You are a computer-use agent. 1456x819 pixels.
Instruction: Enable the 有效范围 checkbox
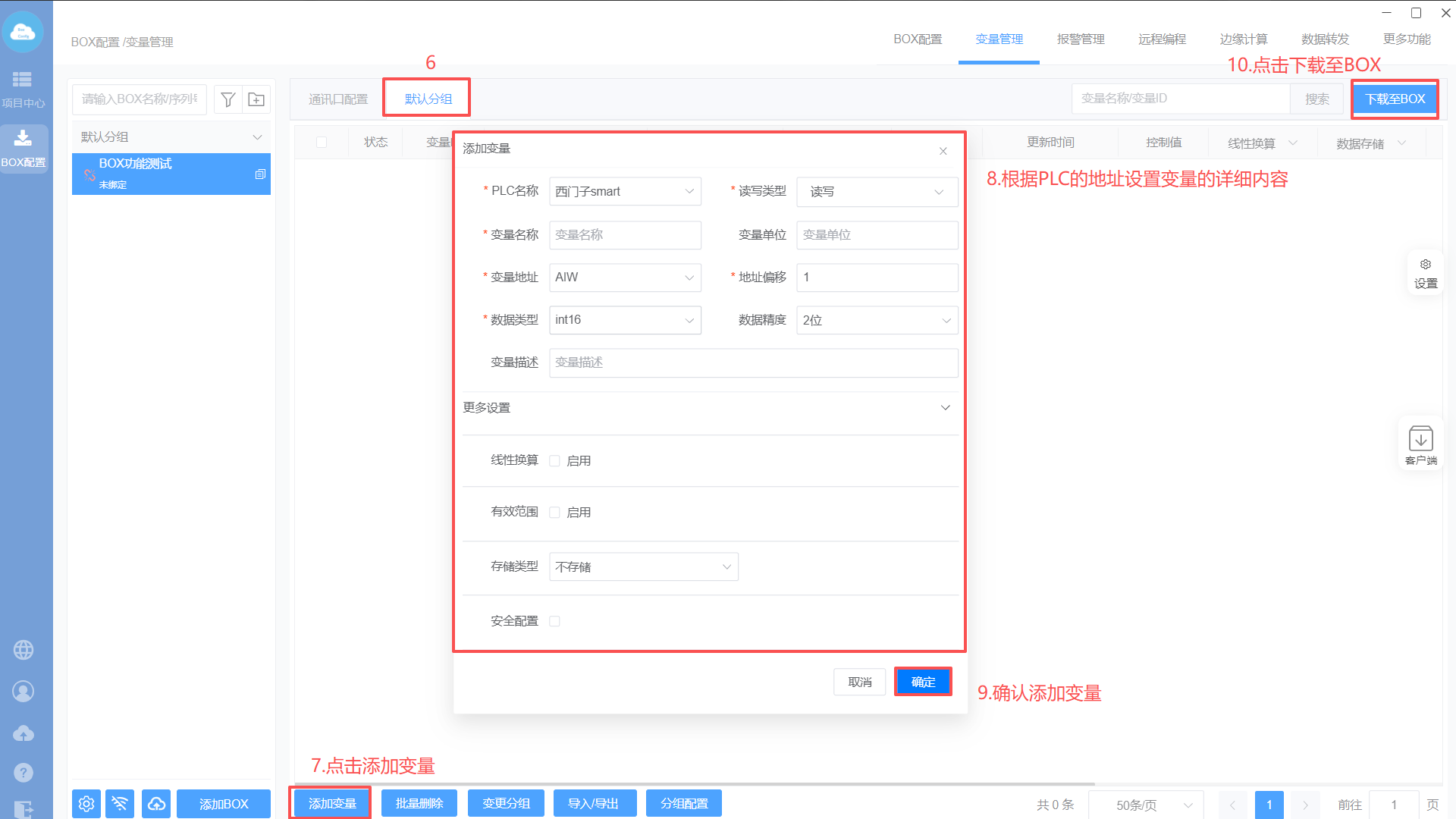coord(554,513)
